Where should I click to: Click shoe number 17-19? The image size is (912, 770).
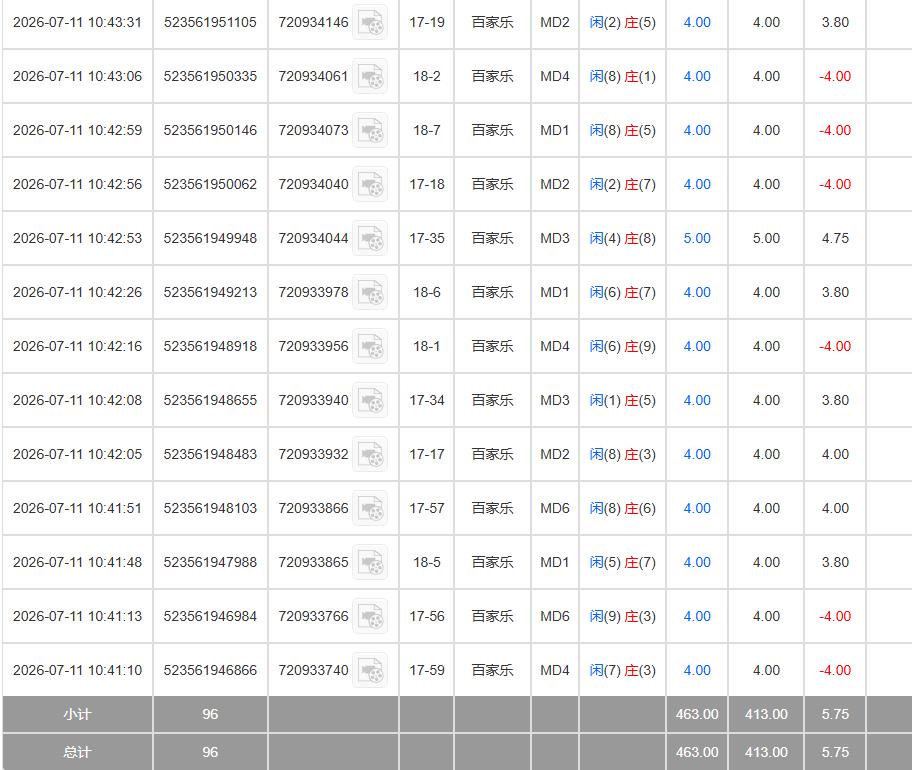click(426, 23)
